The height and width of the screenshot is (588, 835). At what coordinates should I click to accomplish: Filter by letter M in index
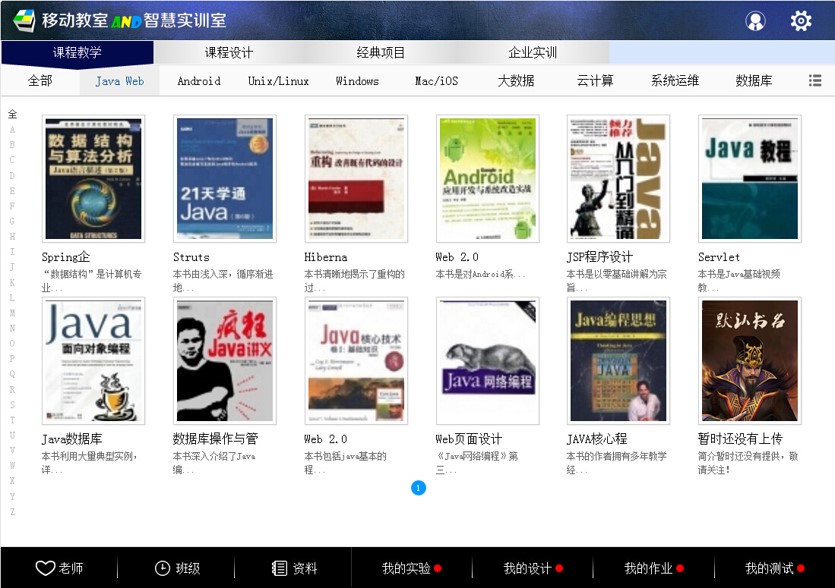click(12, 313)
